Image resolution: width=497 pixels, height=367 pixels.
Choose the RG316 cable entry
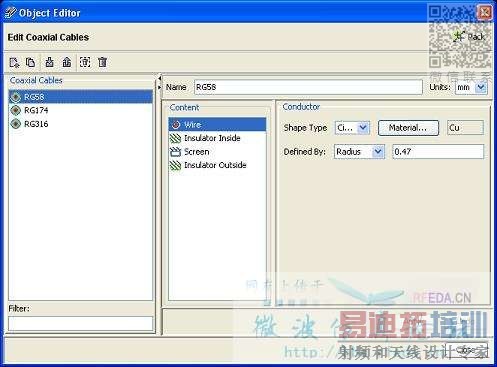pos(81,124)
